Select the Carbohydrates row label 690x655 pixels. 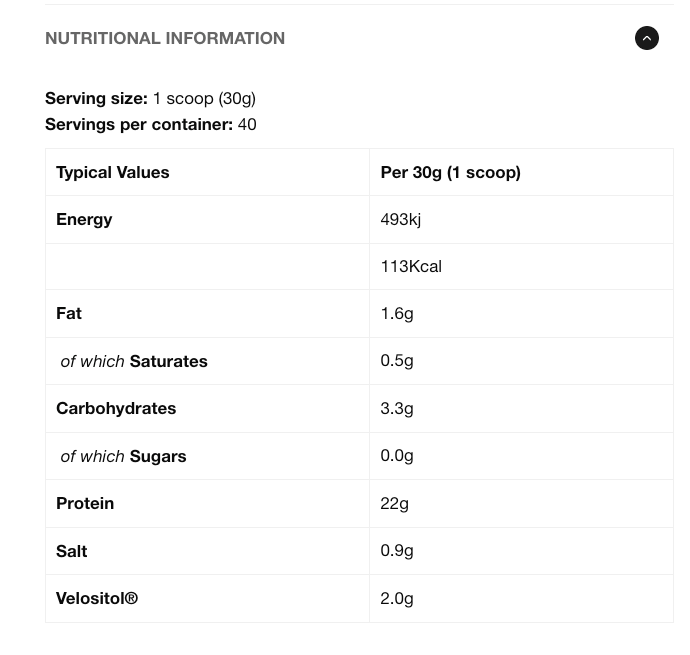tap(116, 408)
